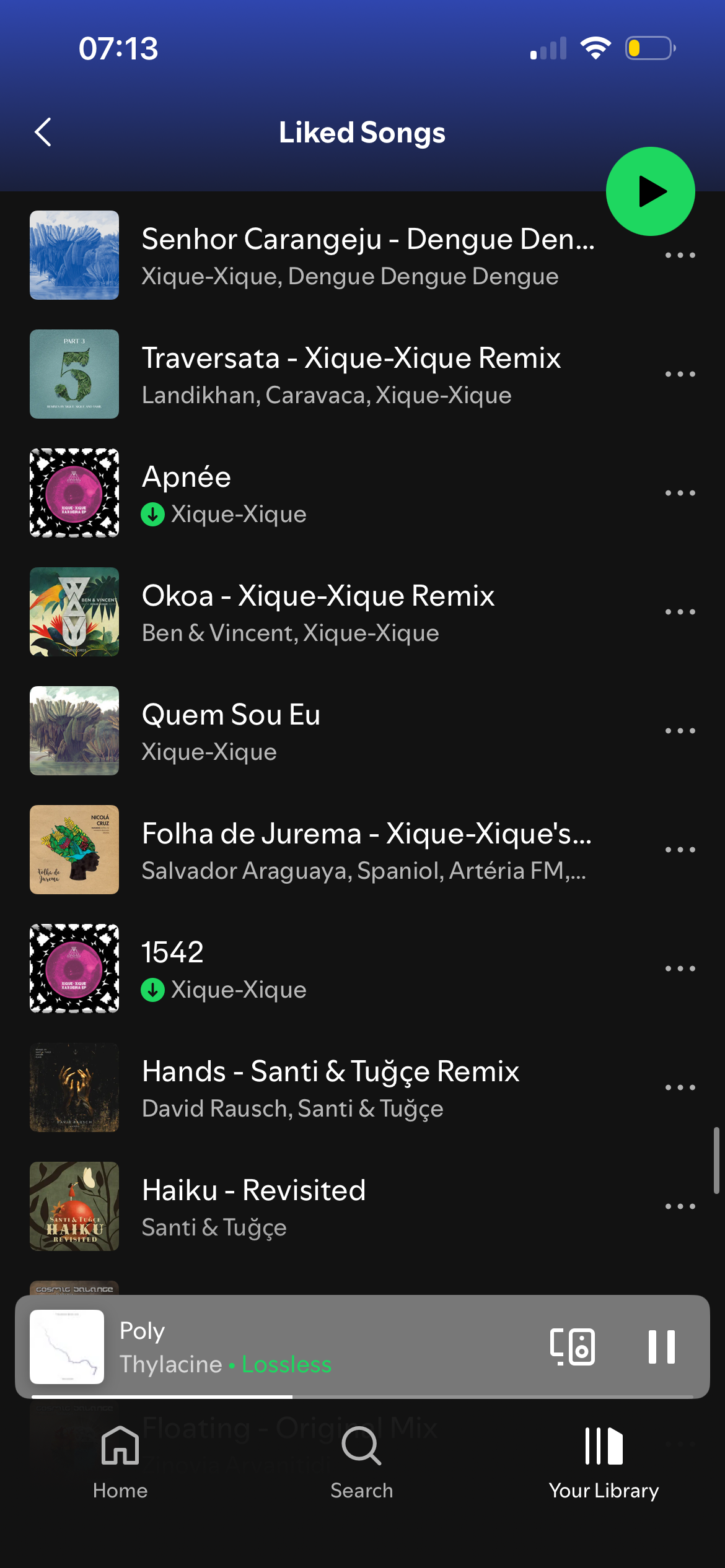Open more options for Quem Sou Eu

pos(680,731)
